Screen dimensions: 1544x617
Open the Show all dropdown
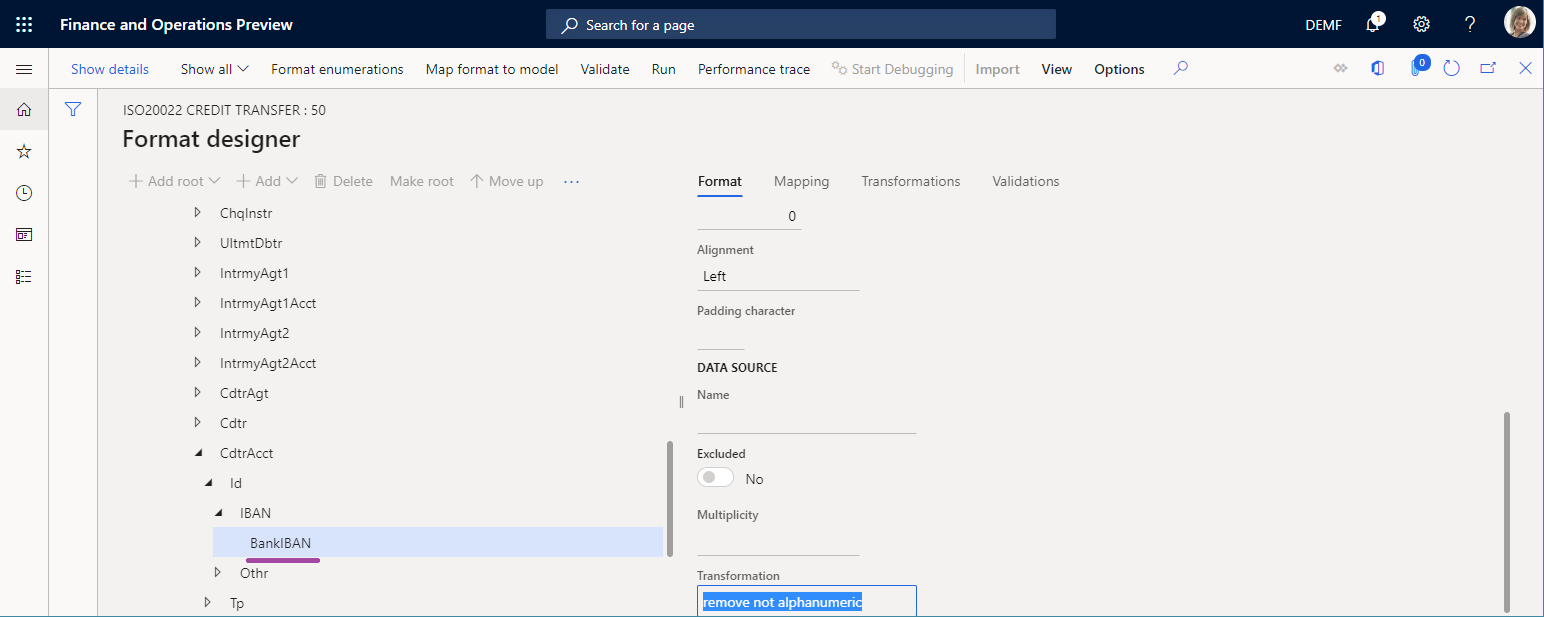click(x=214, y=69)
